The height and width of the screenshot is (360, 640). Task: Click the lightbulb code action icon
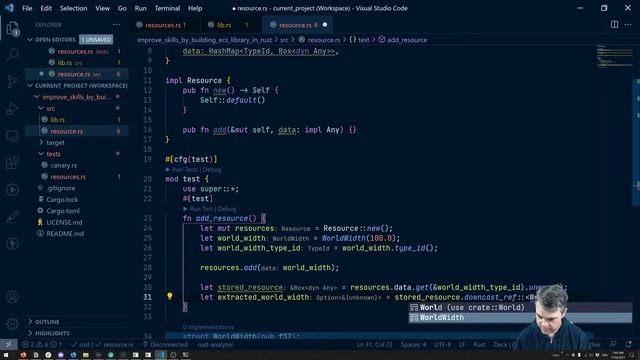pyautogui.click(x=170, y=296)
